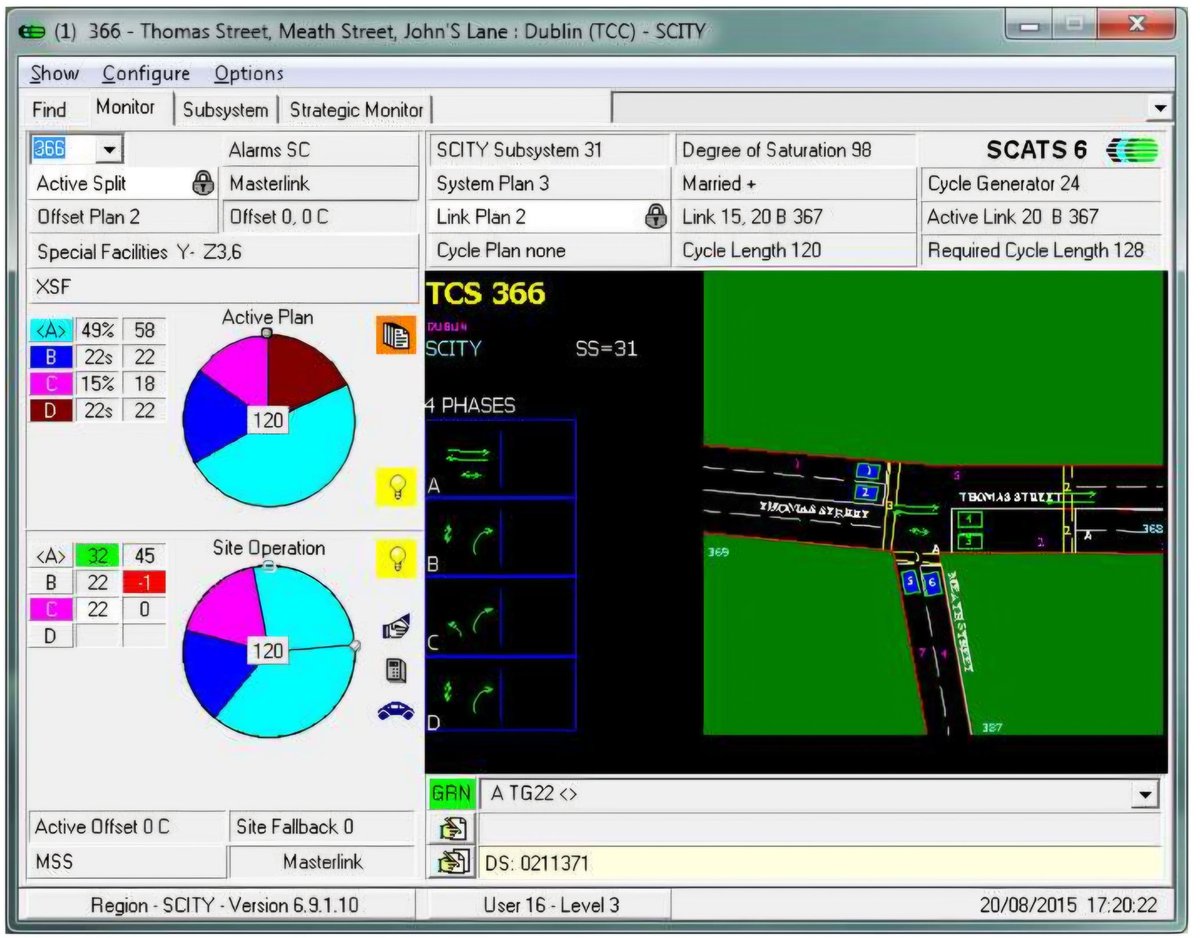Toggle the GRN signal state indicator
1200x938 pixels.
(x=453, y=793)
